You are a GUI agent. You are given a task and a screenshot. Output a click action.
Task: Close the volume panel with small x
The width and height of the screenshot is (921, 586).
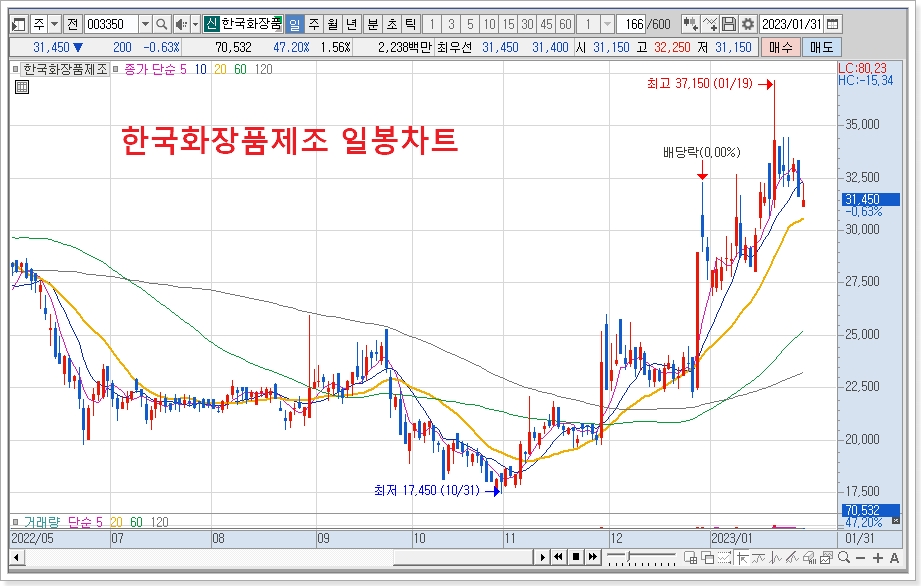[x=896, y=520]
